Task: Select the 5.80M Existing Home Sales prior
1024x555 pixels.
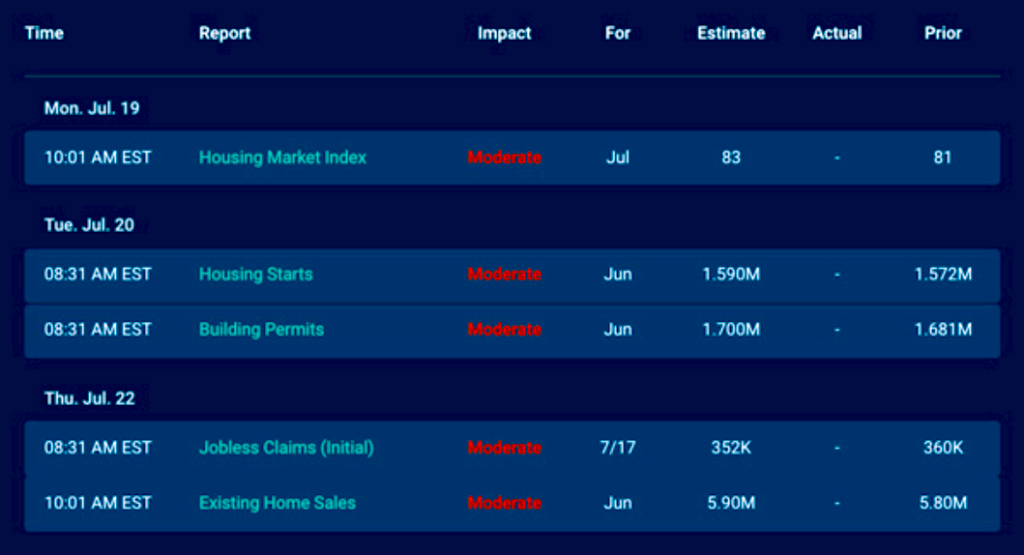Action: 943,503
